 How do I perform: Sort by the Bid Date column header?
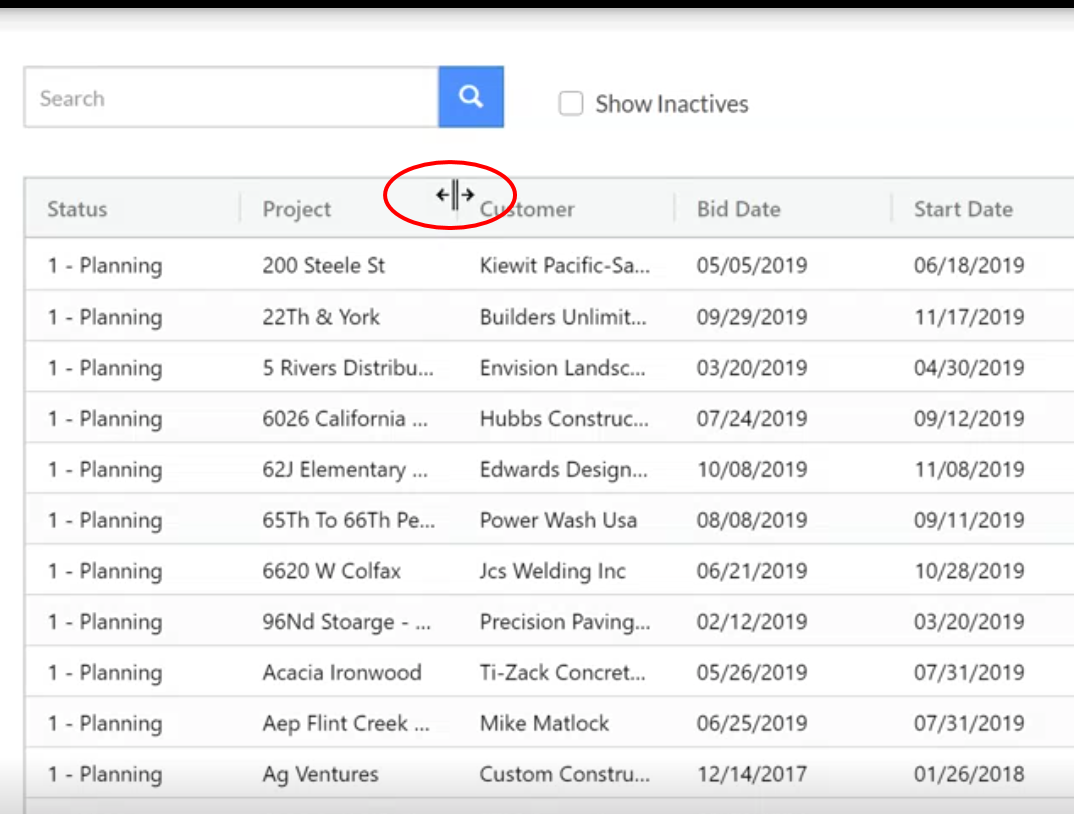pyautogui.click(x=738, y=209)
